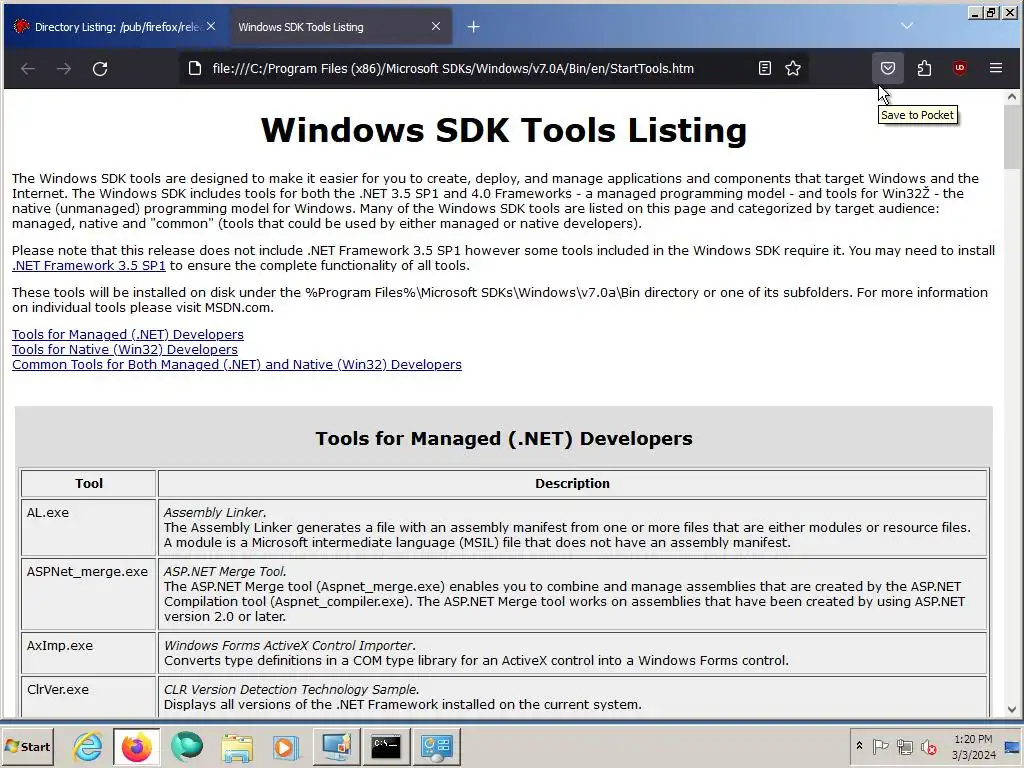Bookmark this page with the star icon
The width and height of the screenshot is (1024, 768).
(x=793, y=68)
